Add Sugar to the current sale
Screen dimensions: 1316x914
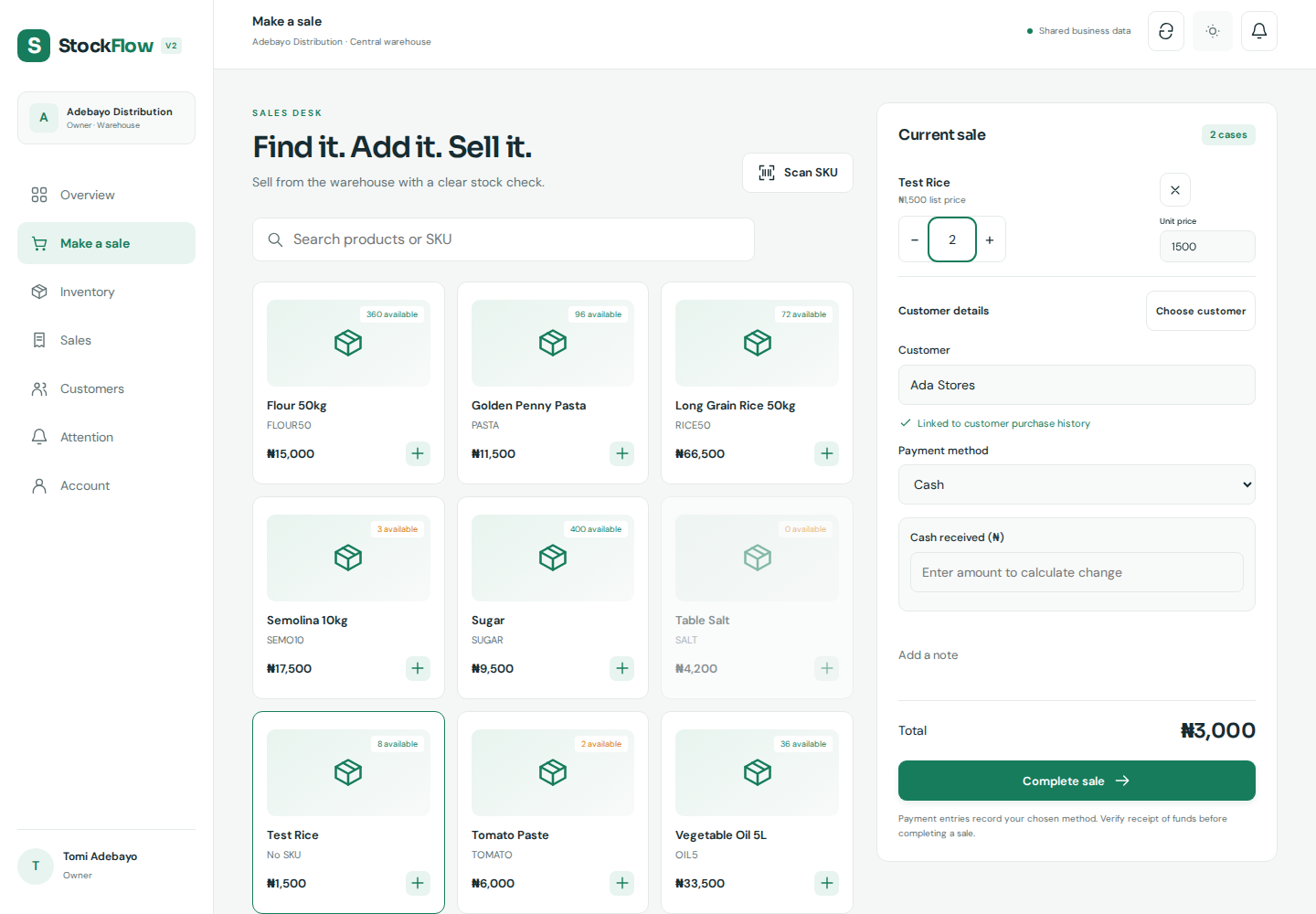[x=622, y=668]
